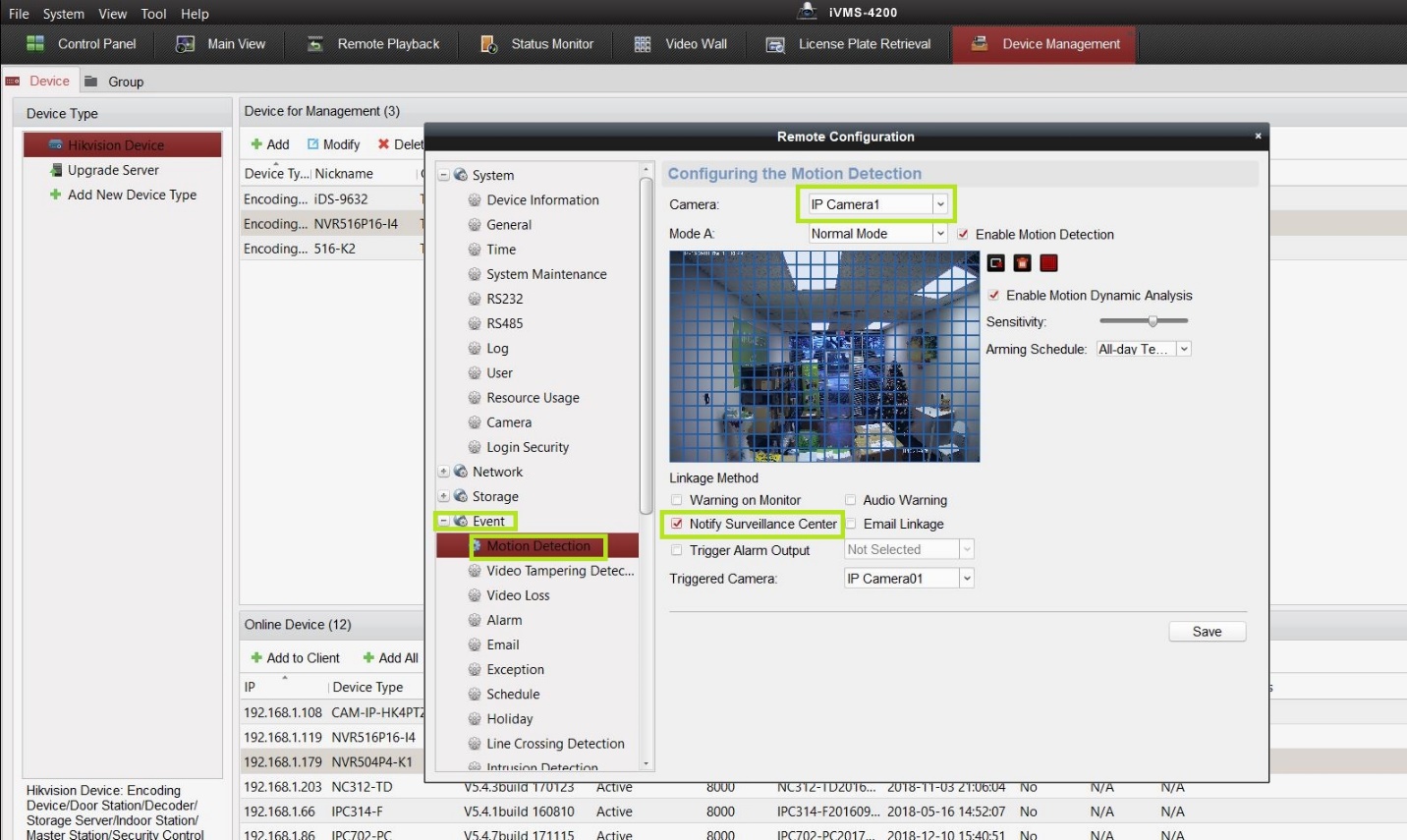This screenshot has height=840, width=1407.
Task: Open the View menu
Action: pyautogui.click(x=113, y=14)
